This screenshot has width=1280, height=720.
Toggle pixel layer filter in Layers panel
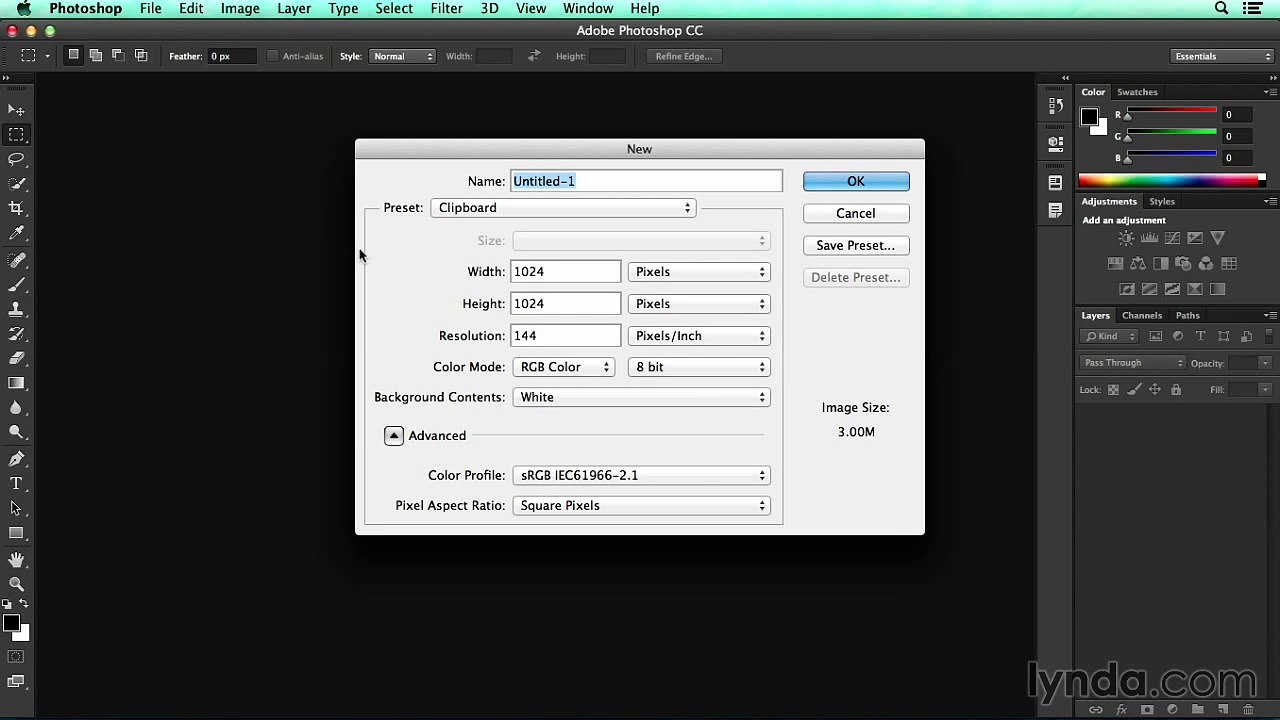pos(1156,336)
